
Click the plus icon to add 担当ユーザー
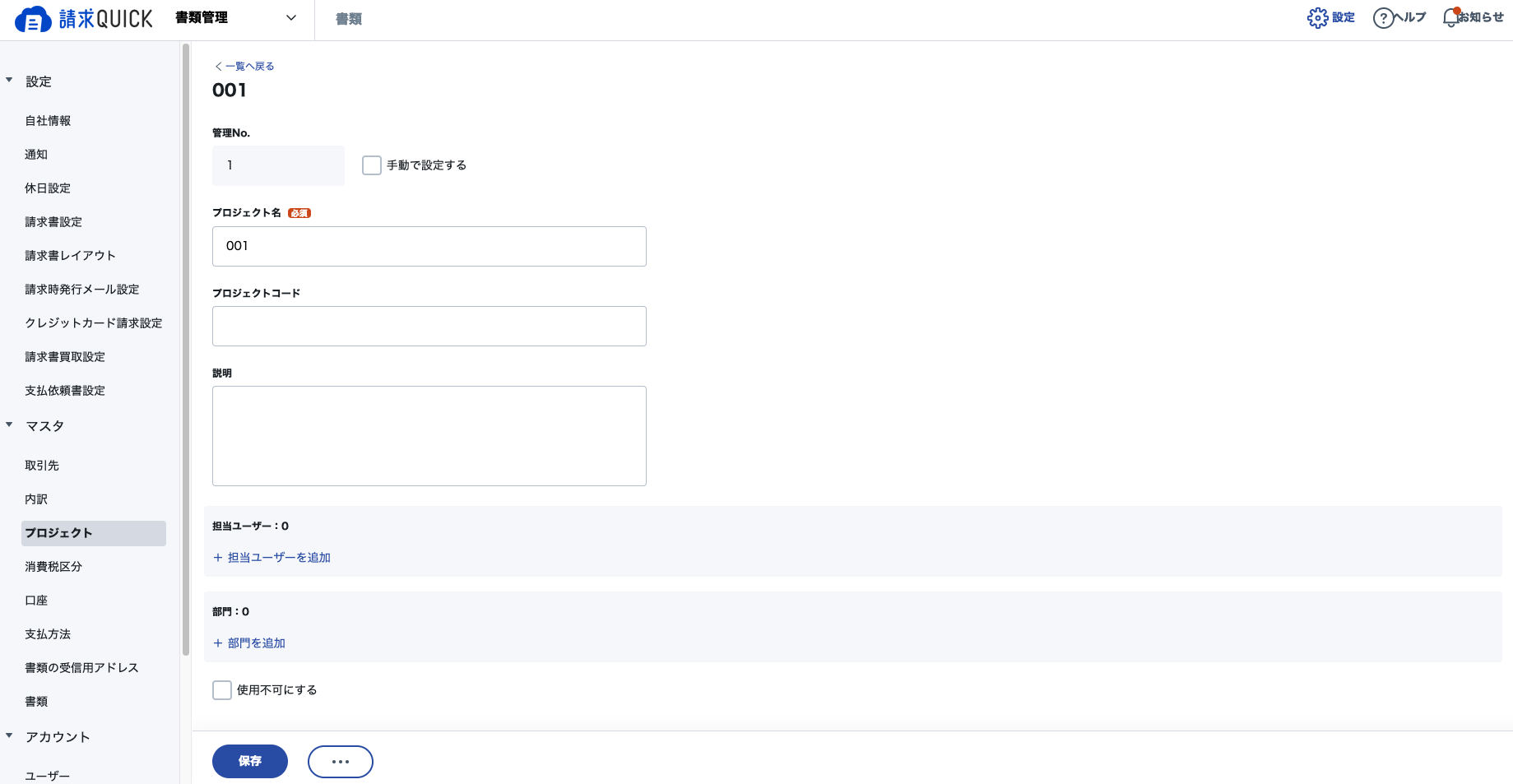pyautogui.click(x=218, y=558)
